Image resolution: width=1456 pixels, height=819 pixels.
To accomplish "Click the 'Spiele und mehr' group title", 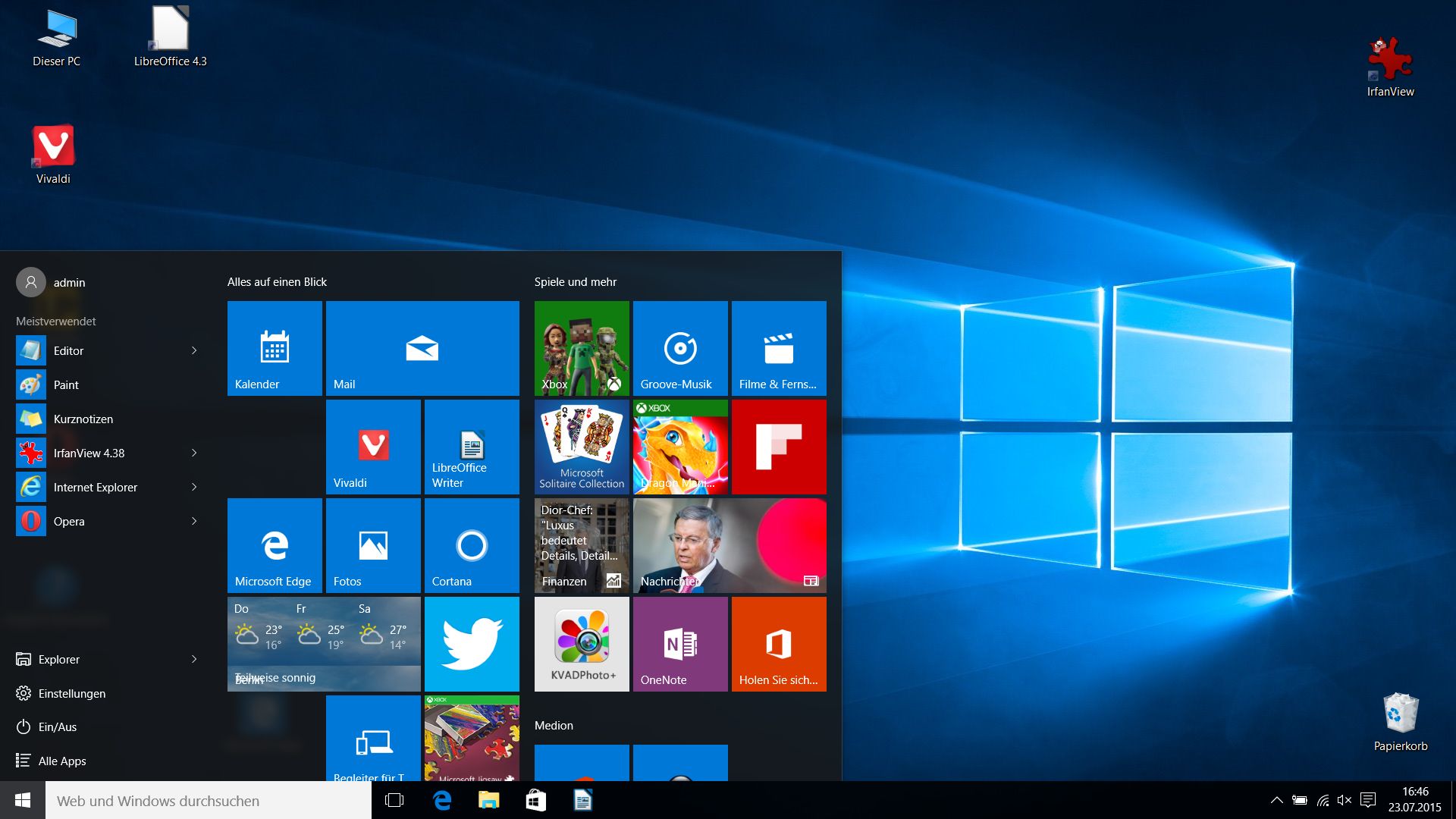I will tap(575, 281).
